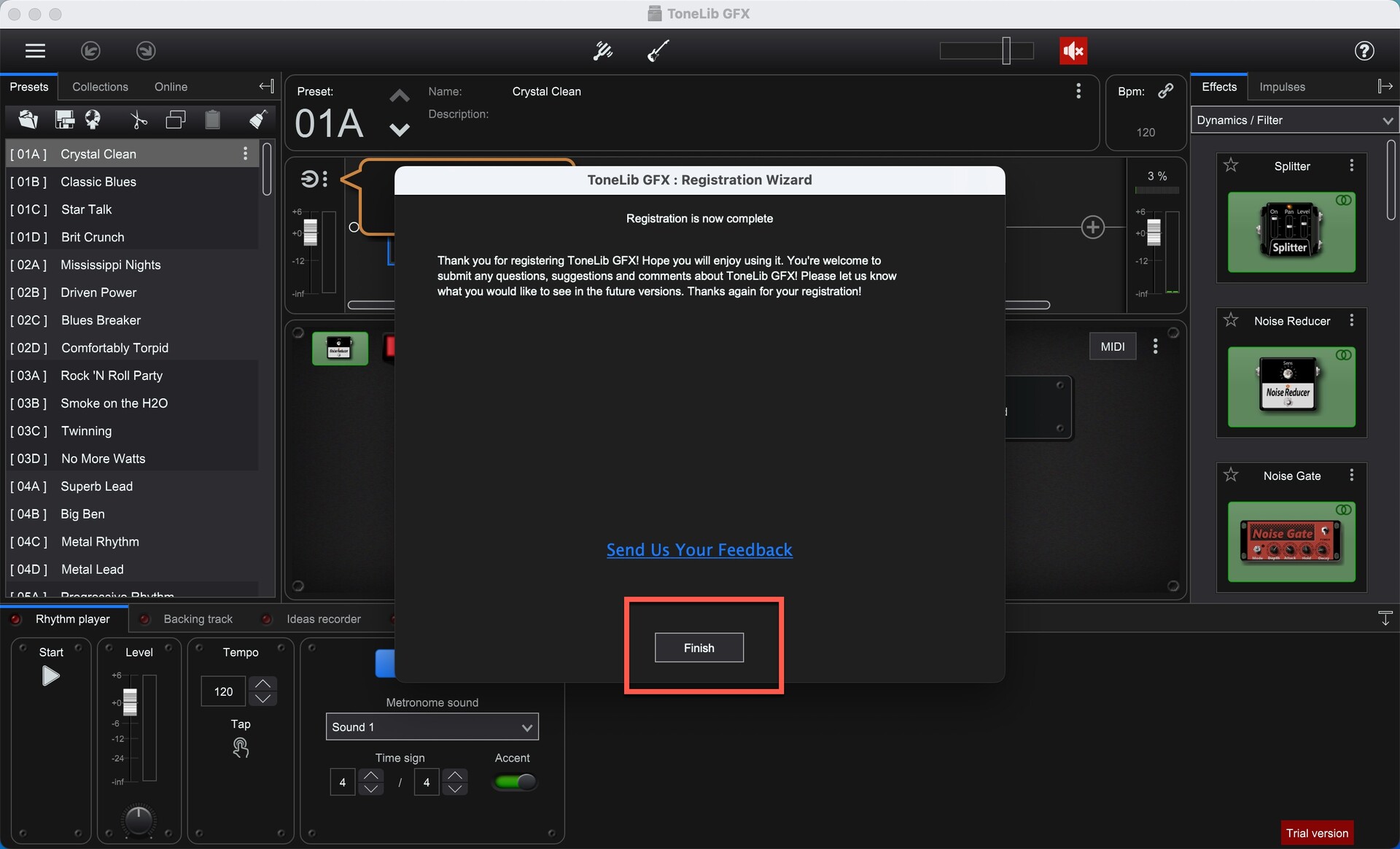
Task: Click the save preset disk icon
Action: pos(65,120)
